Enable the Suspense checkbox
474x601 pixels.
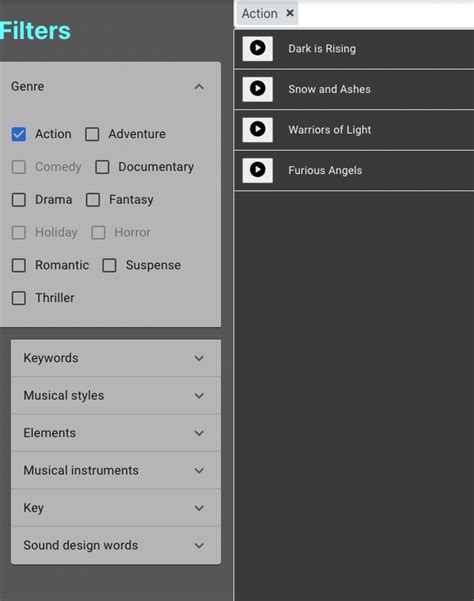(109, 265)
